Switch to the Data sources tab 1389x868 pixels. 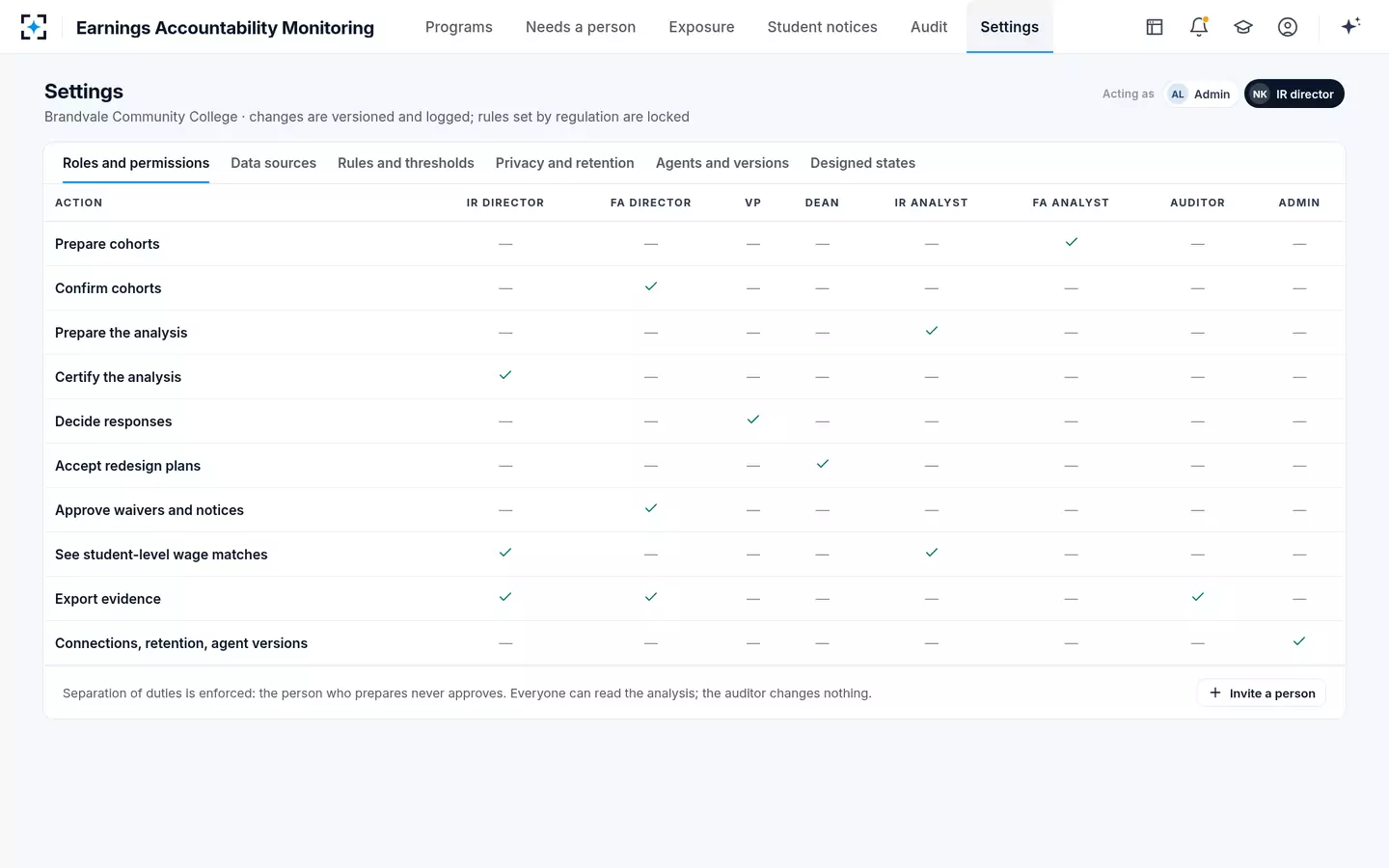273,163
